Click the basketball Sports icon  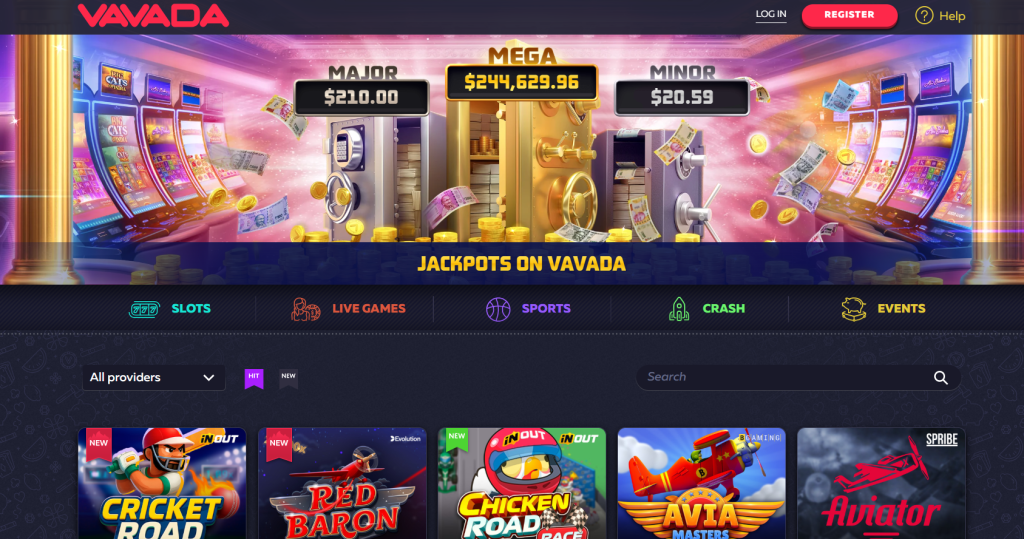point(498,309)
